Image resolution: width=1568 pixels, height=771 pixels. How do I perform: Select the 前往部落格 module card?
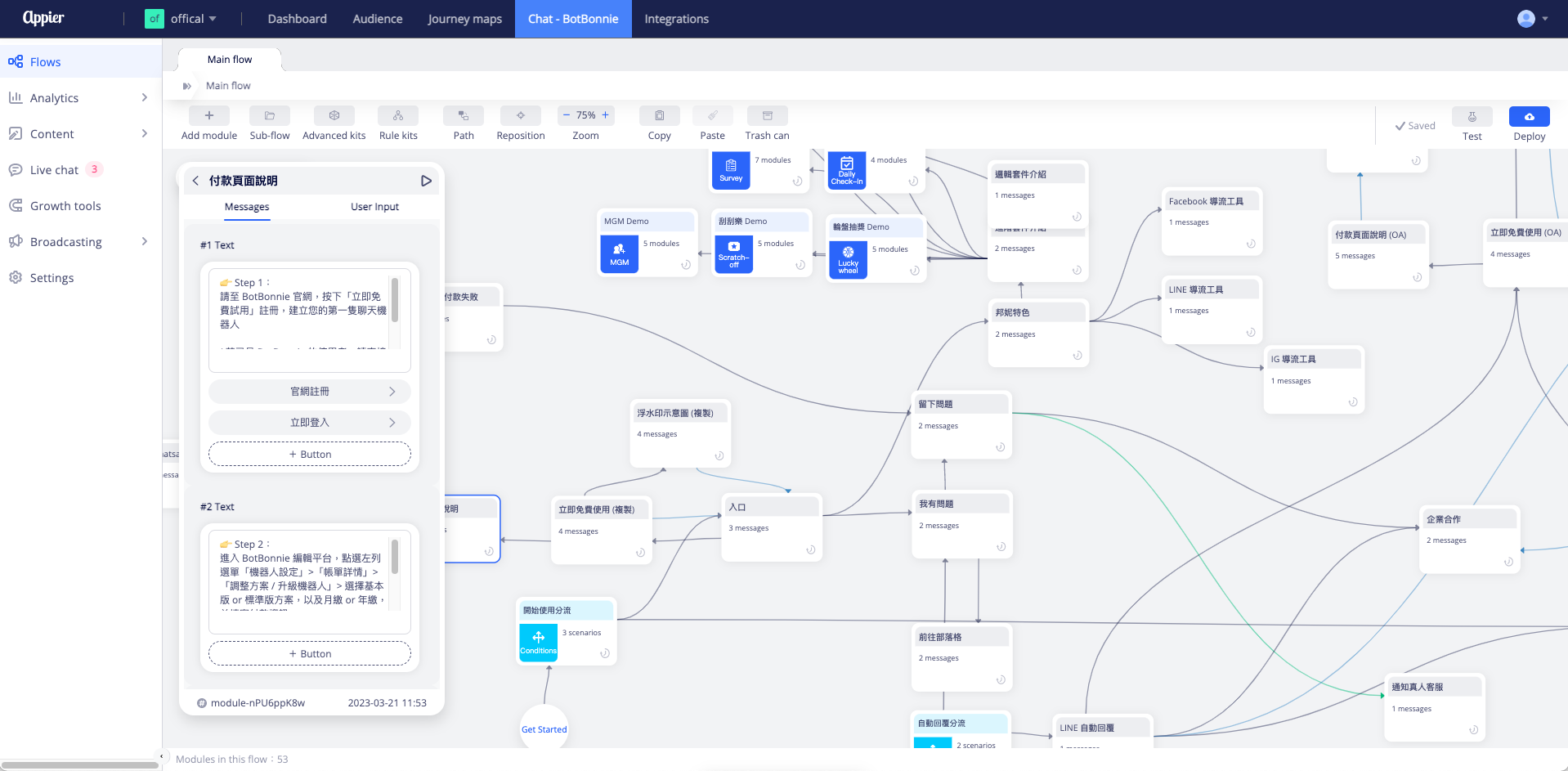click(962, 657)
